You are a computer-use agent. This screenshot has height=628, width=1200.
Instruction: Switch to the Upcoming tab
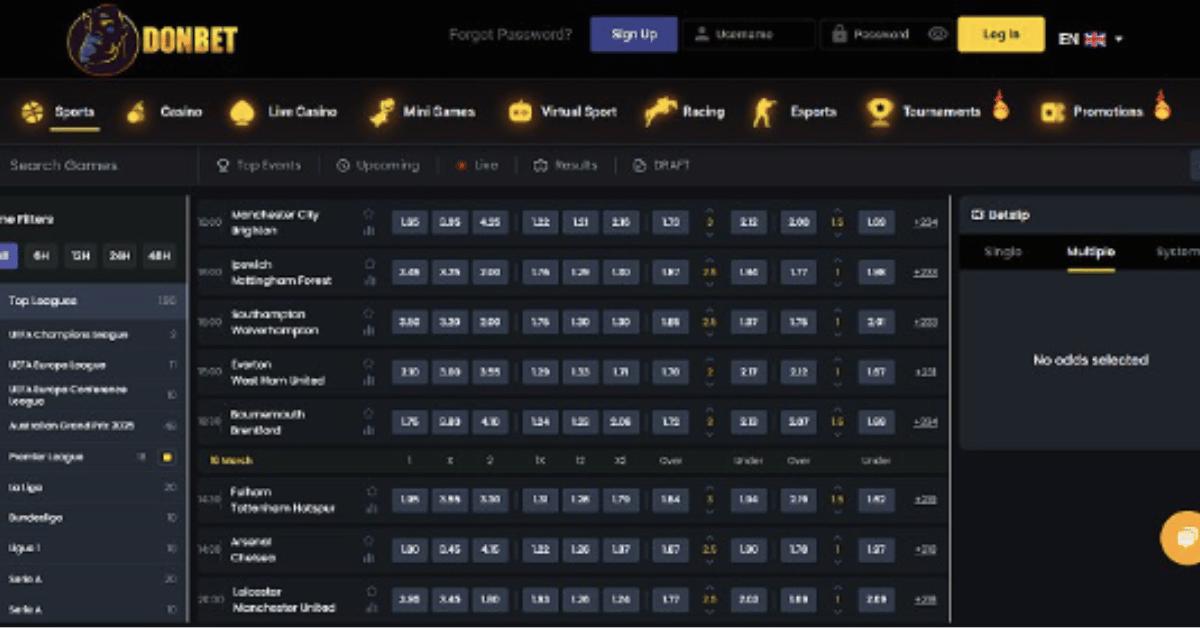click(378, 165)
